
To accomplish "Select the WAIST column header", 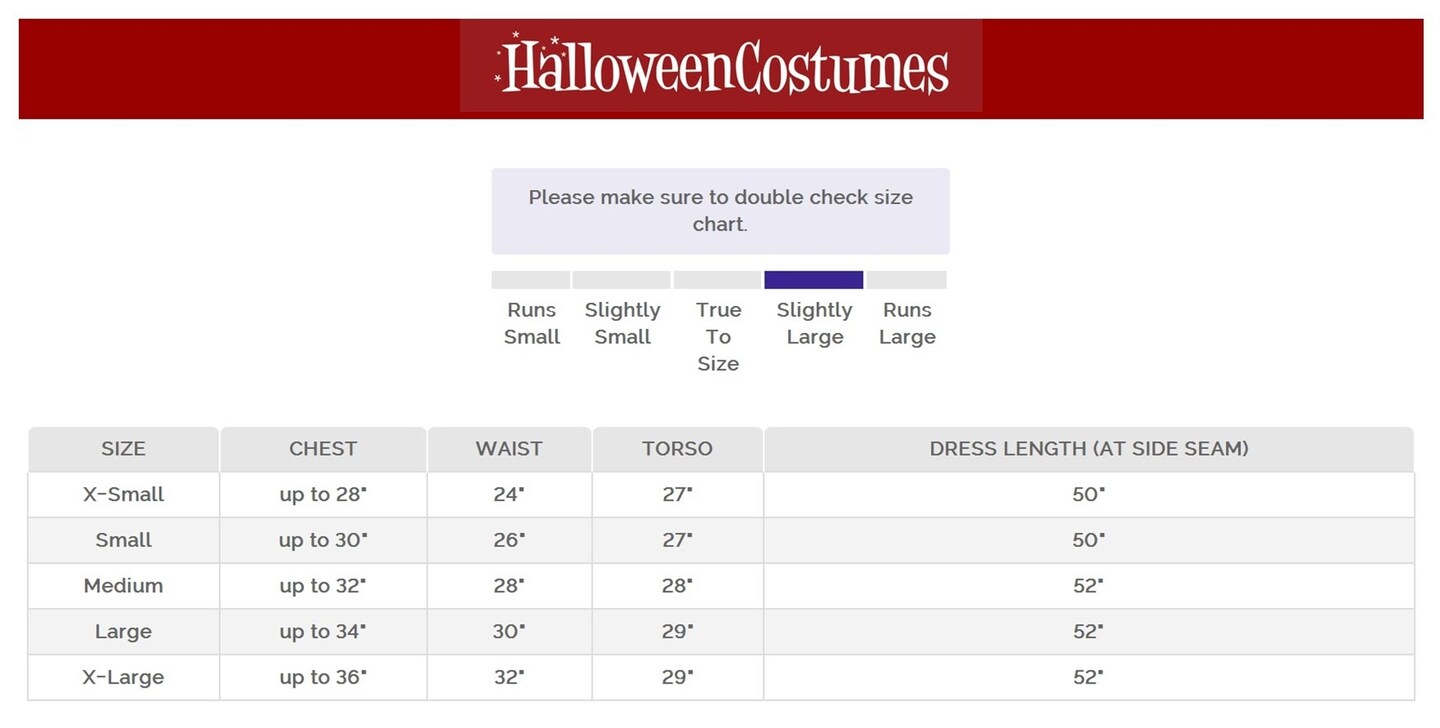I will coord(509,449).
